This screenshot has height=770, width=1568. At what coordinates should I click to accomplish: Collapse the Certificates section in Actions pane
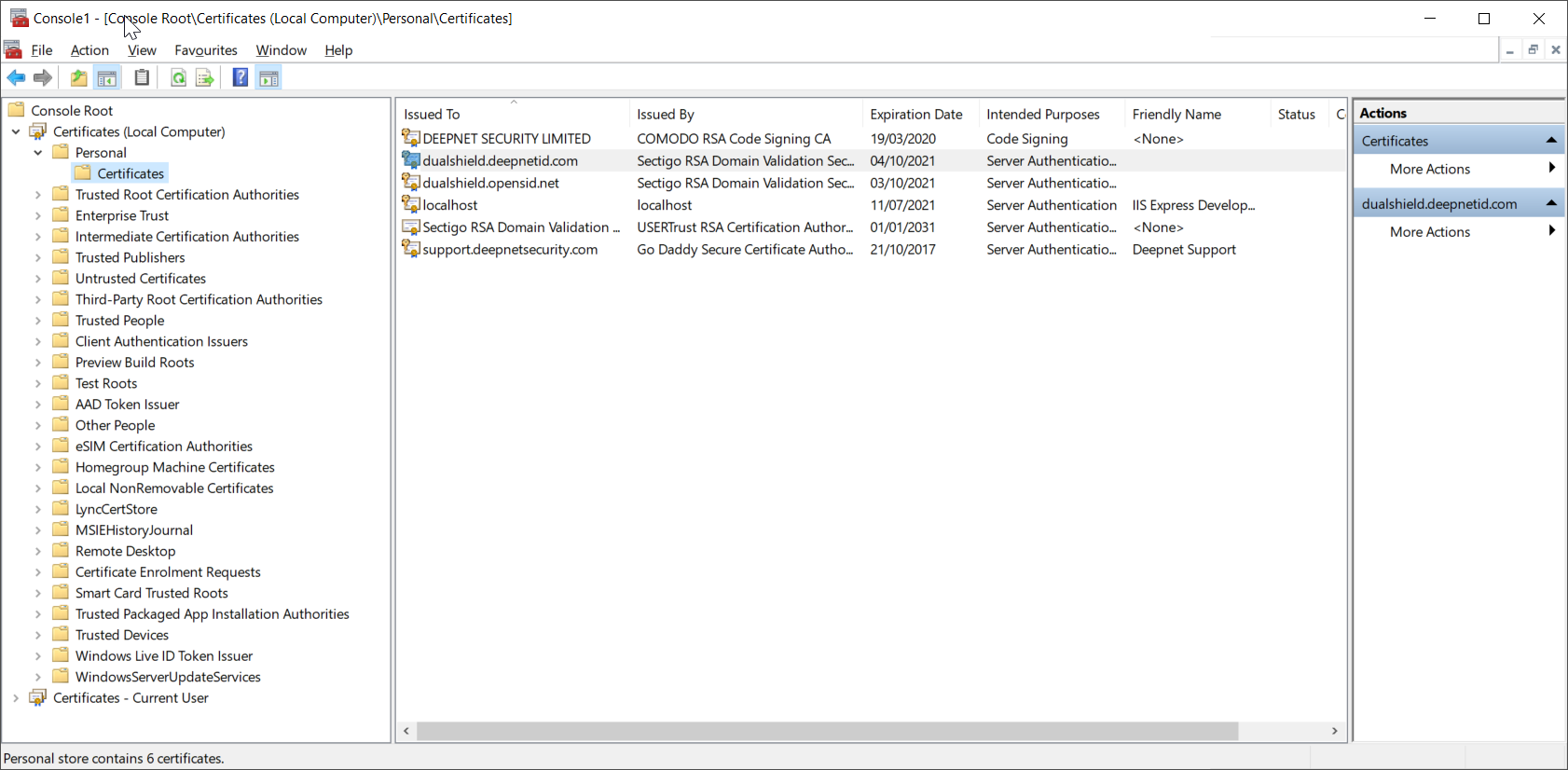click(x=1551, y=141)
